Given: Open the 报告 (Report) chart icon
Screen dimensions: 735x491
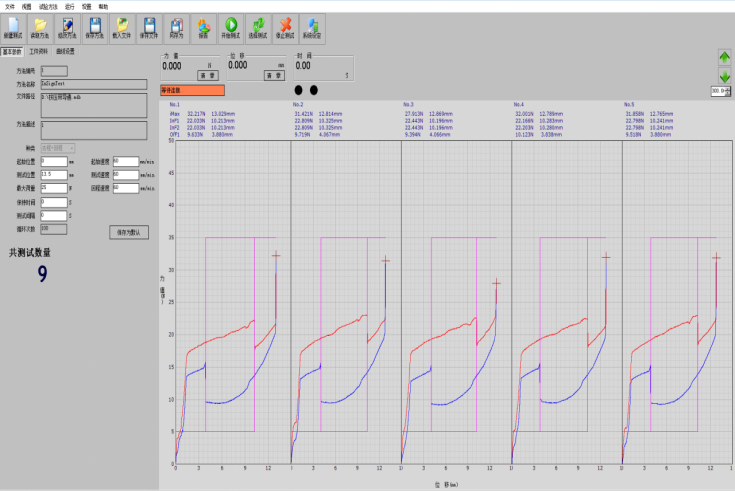Looking at the screenshot, I should point(202,27).
